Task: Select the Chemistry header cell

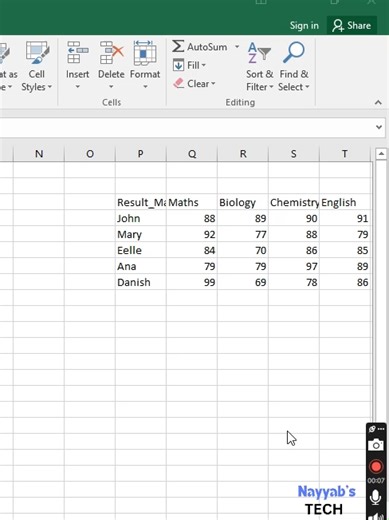Action: [x=294, y=202]
